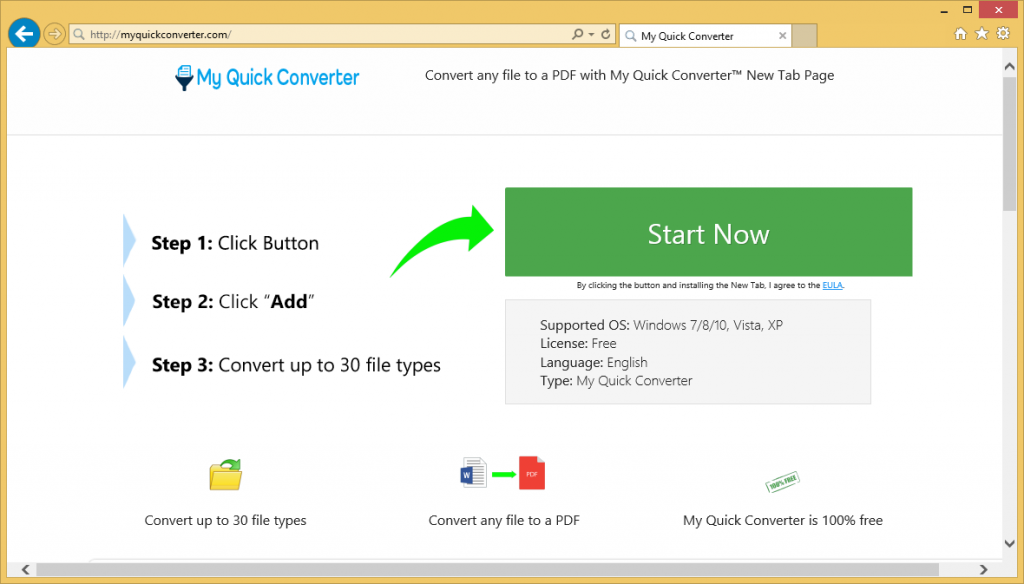Click the yellow folder convert icon
The image size is (1024, 584).
coord(226,474)
